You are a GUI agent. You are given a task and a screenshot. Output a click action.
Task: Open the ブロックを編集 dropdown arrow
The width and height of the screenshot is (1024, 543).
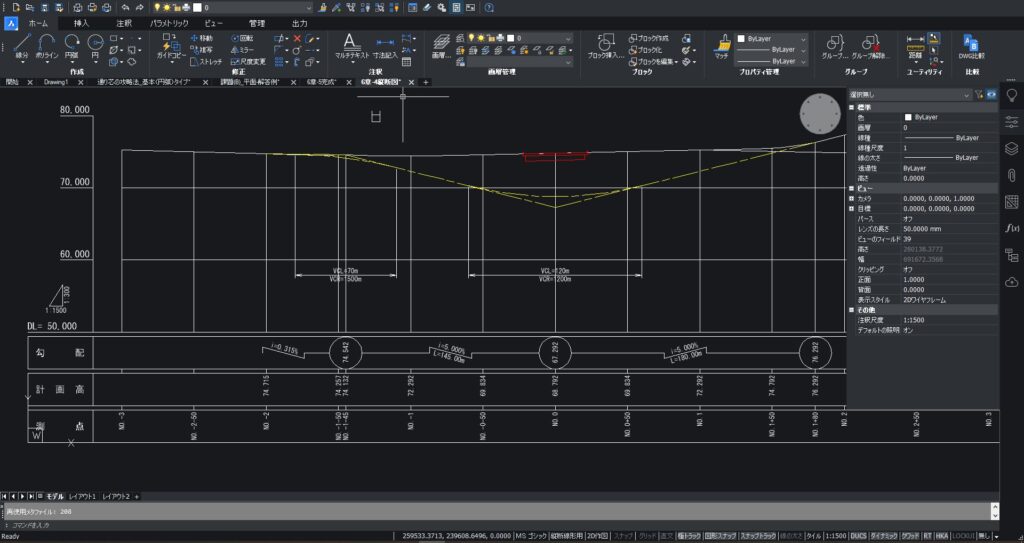(675, 62)
